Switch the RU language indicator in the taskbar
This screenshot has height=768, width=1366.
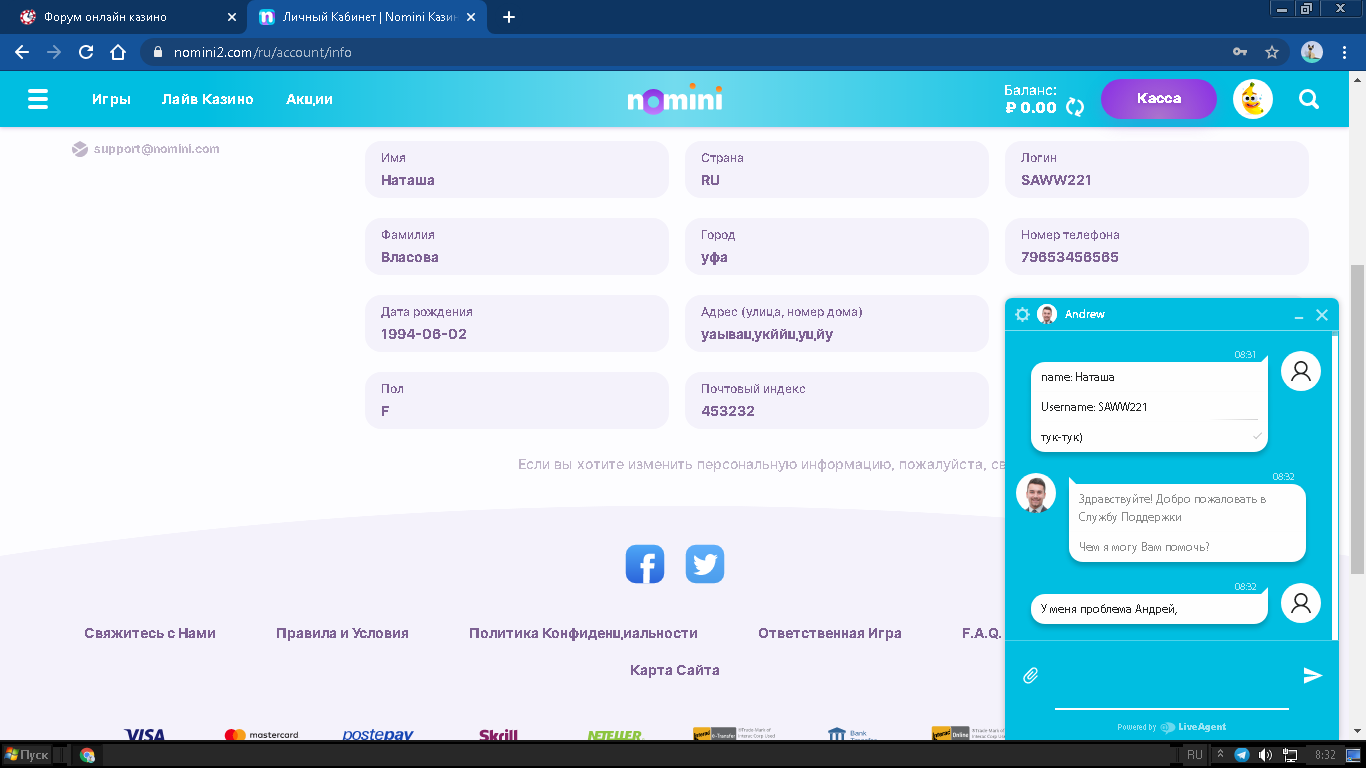[1194, 755]
